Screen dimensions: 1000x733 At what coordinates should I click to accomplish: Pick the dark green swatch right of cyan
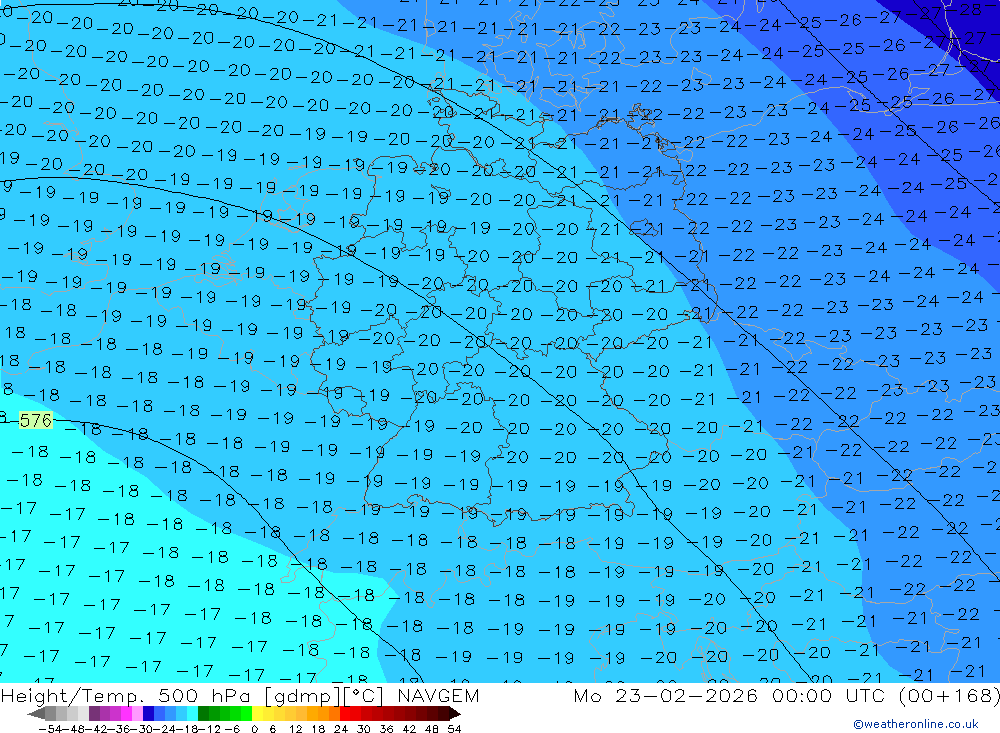(203, 713)
